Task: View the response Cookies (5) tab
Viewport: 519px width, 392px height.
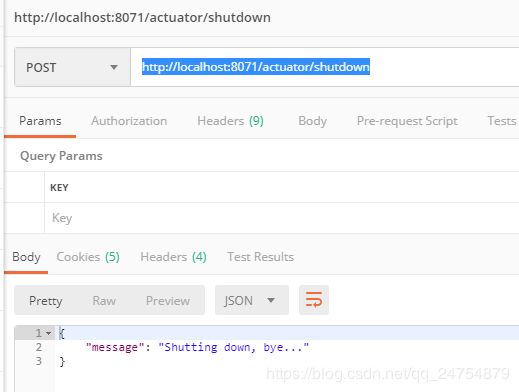Action: [88, 257]
